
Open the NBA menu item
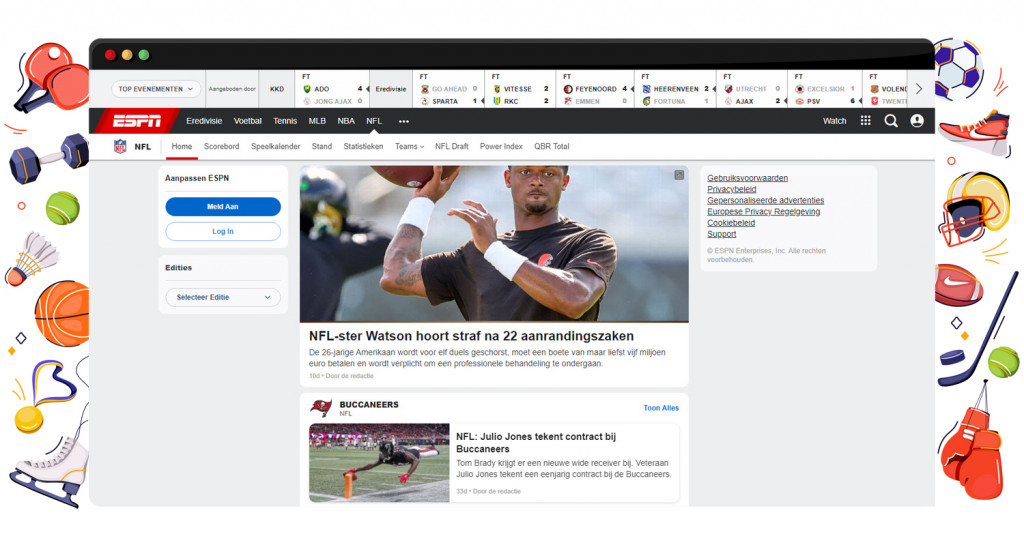[346, 121]
